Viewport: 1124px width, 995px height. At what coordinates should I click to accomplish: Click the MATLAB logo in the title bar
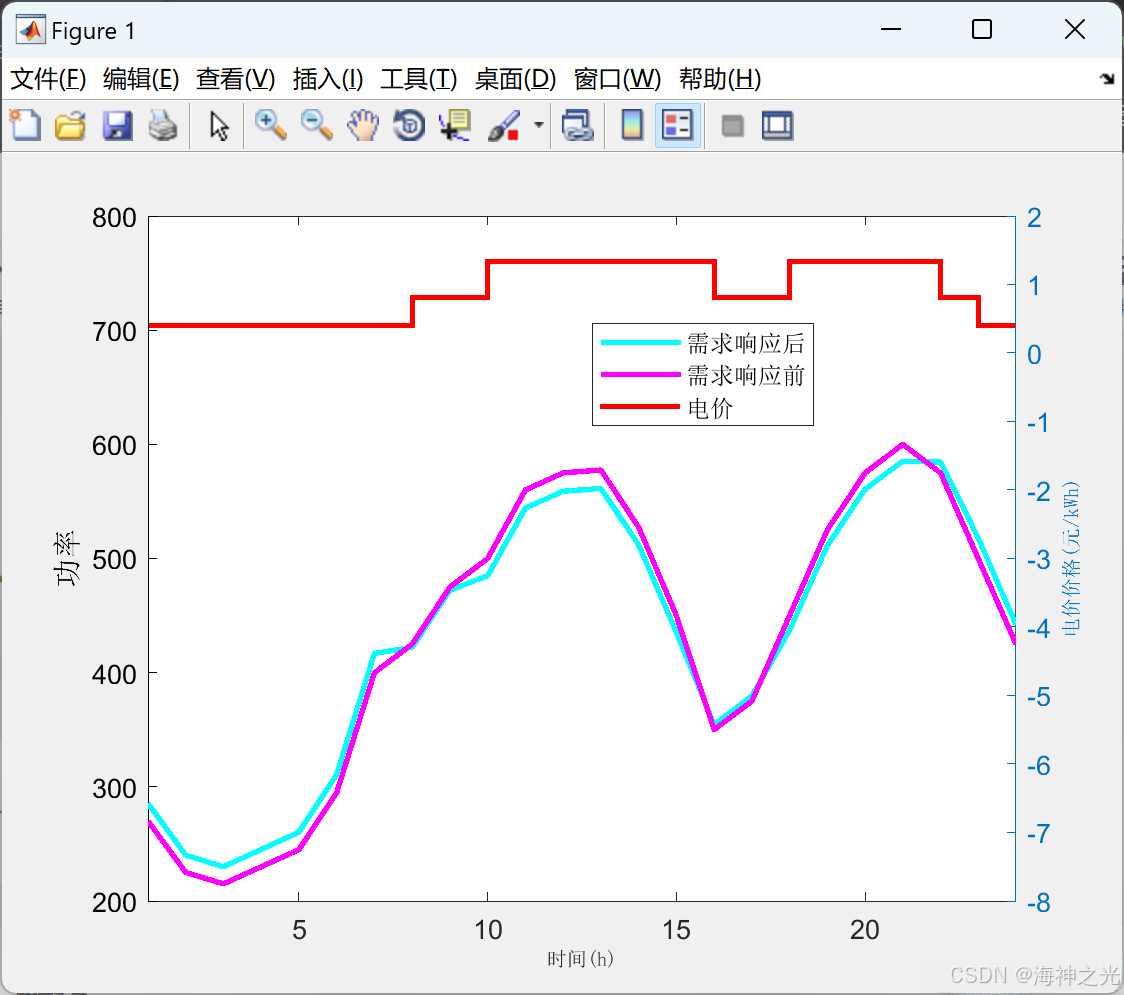pos(31,30)
